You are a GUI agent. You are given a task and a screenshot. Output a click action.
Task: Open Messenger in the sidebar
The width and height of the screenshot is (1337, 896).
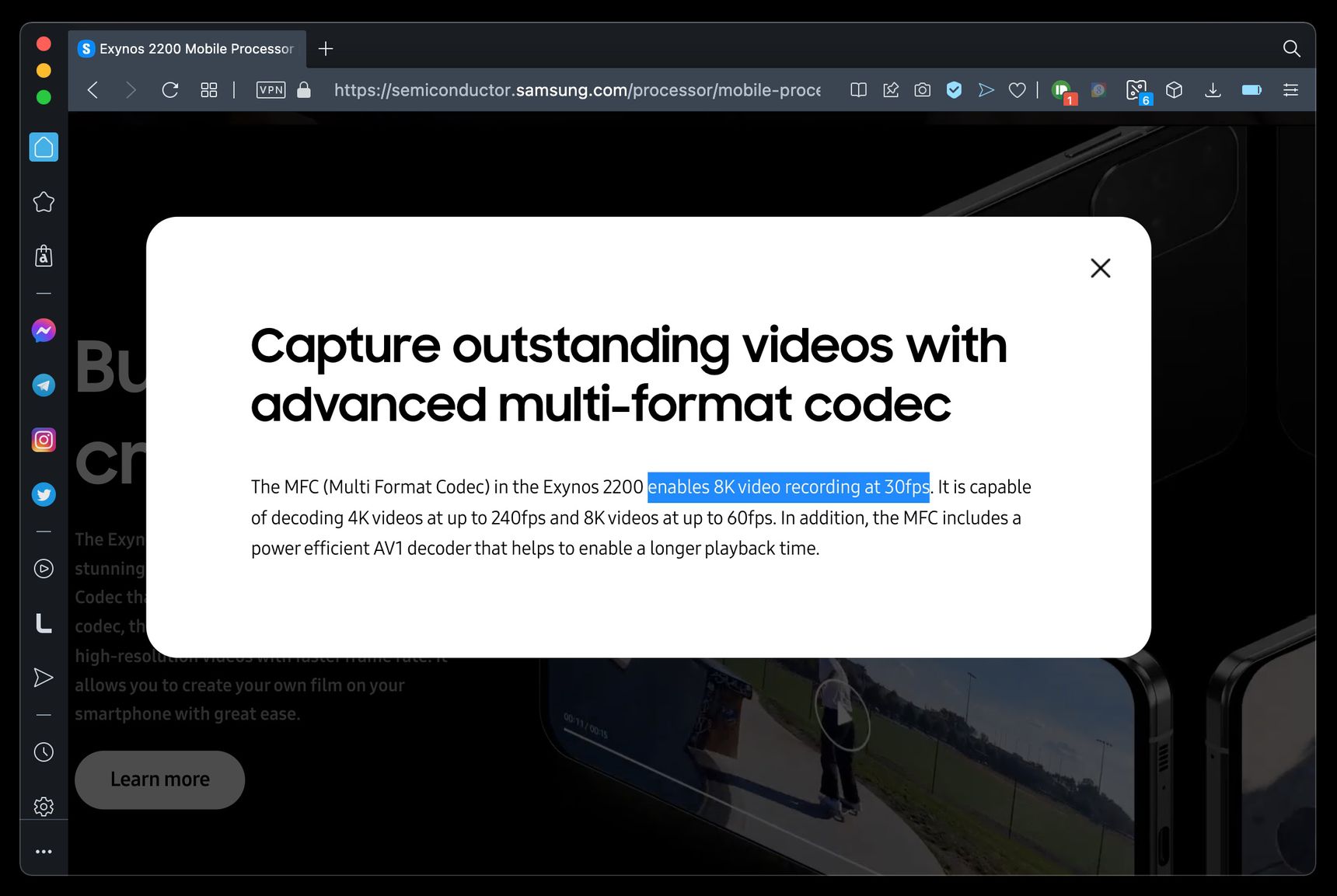44,330
